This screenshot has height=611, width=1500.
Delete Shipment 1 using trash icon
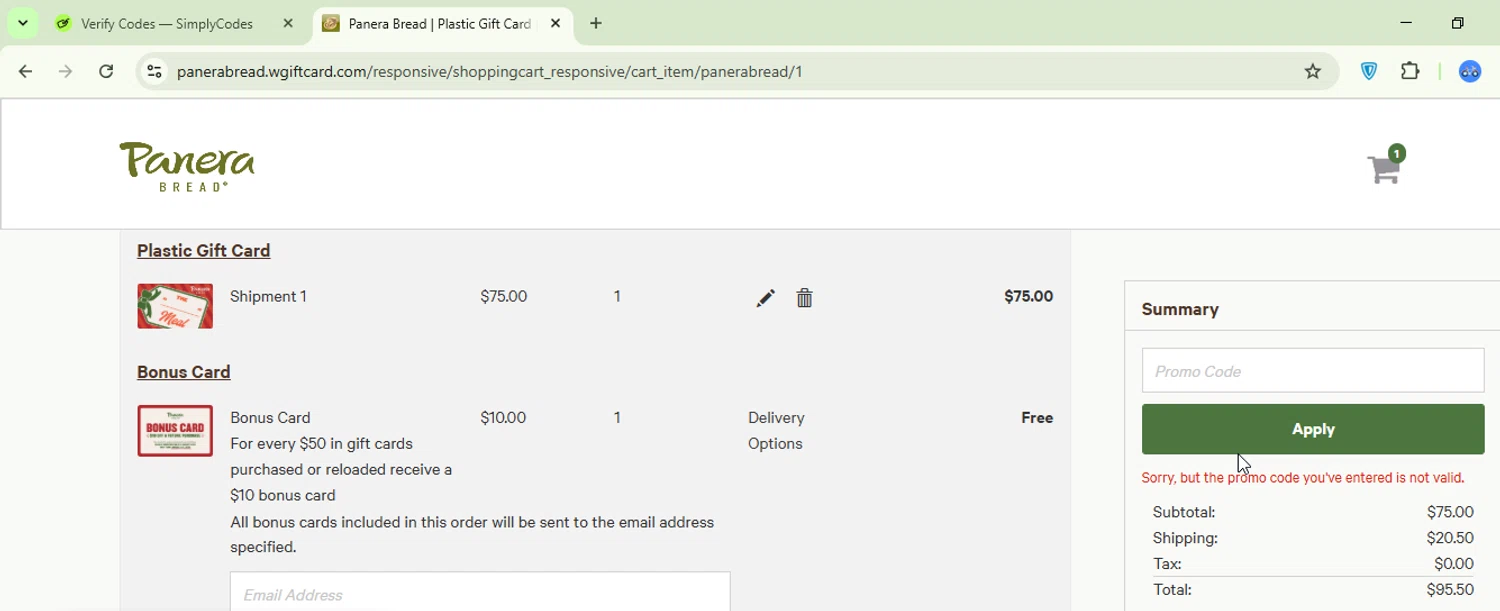tap(804, 298)
